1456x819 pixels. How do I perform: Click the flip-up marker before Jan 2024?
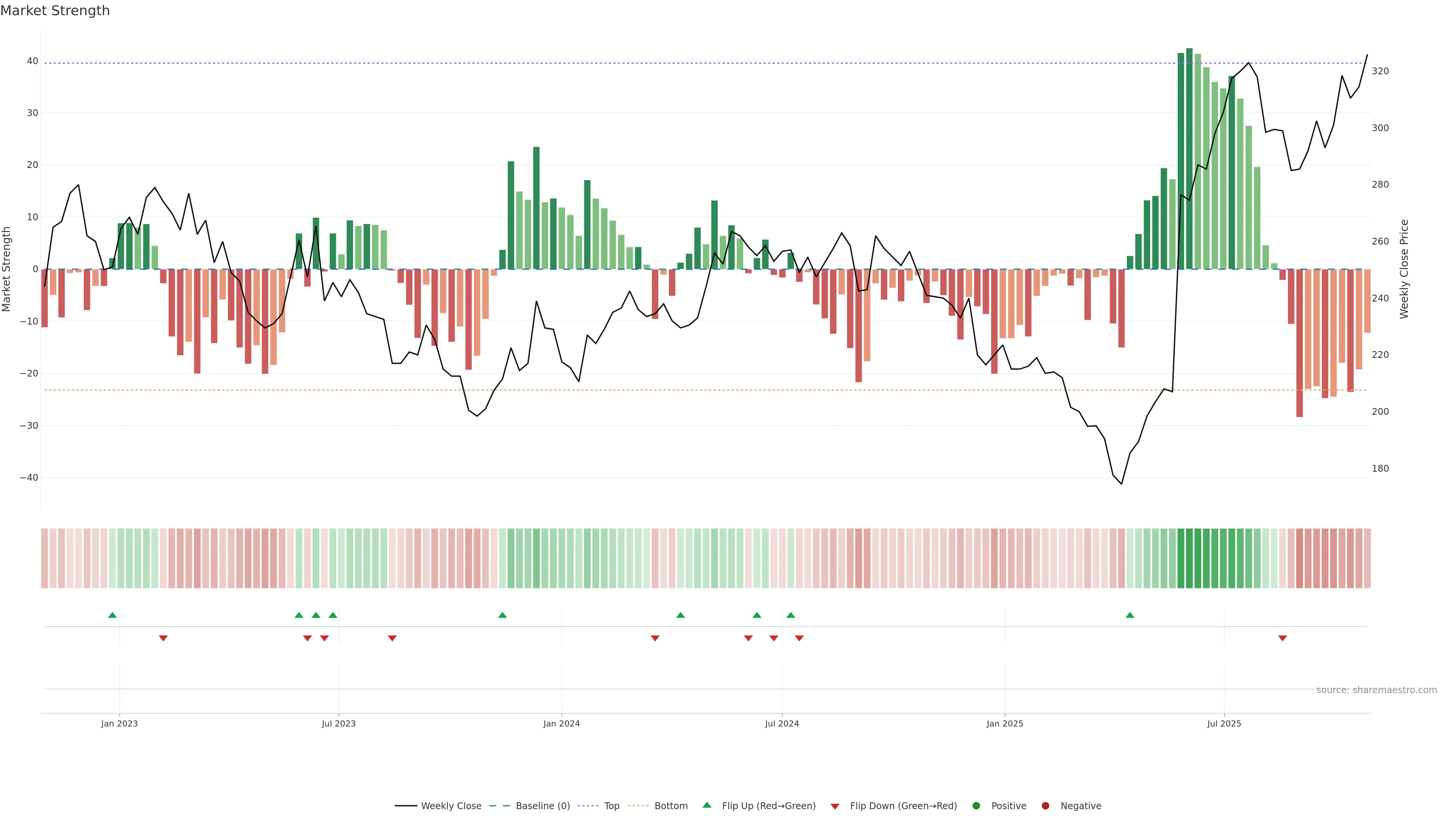point(502,615)
